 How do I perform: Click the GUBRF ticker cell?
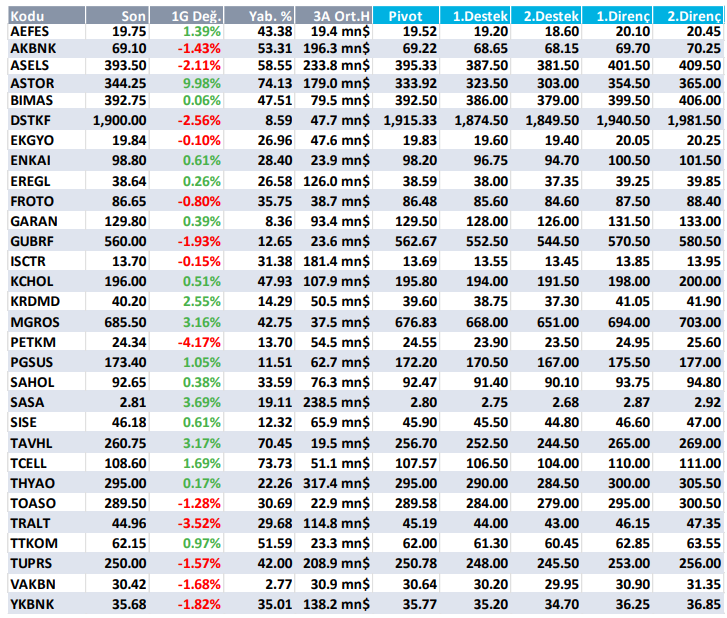pyautogui.click(x=32, y=242)
